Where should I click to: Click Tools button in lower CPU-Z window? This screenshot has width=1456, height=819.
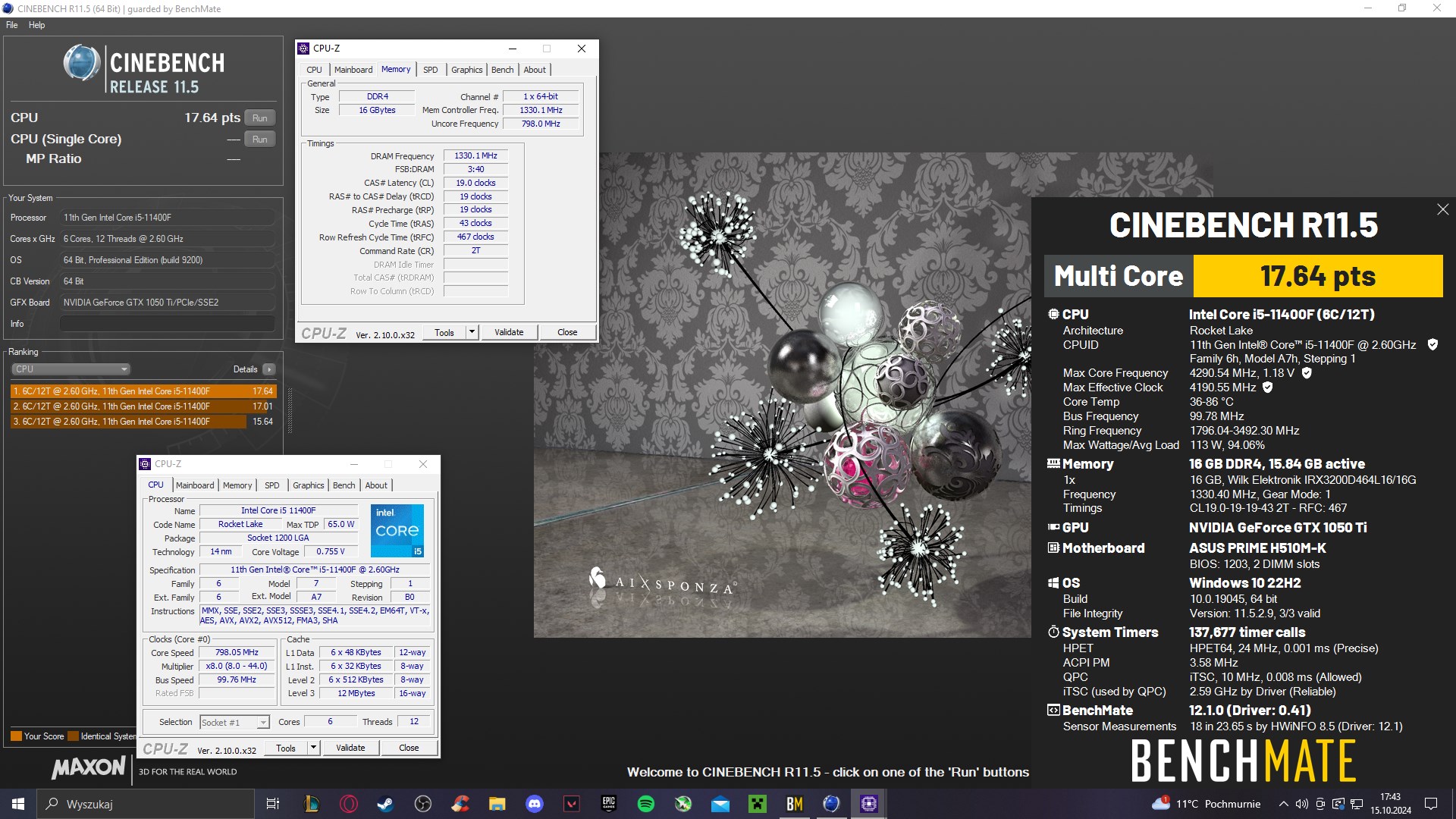(x=286, y=748)
